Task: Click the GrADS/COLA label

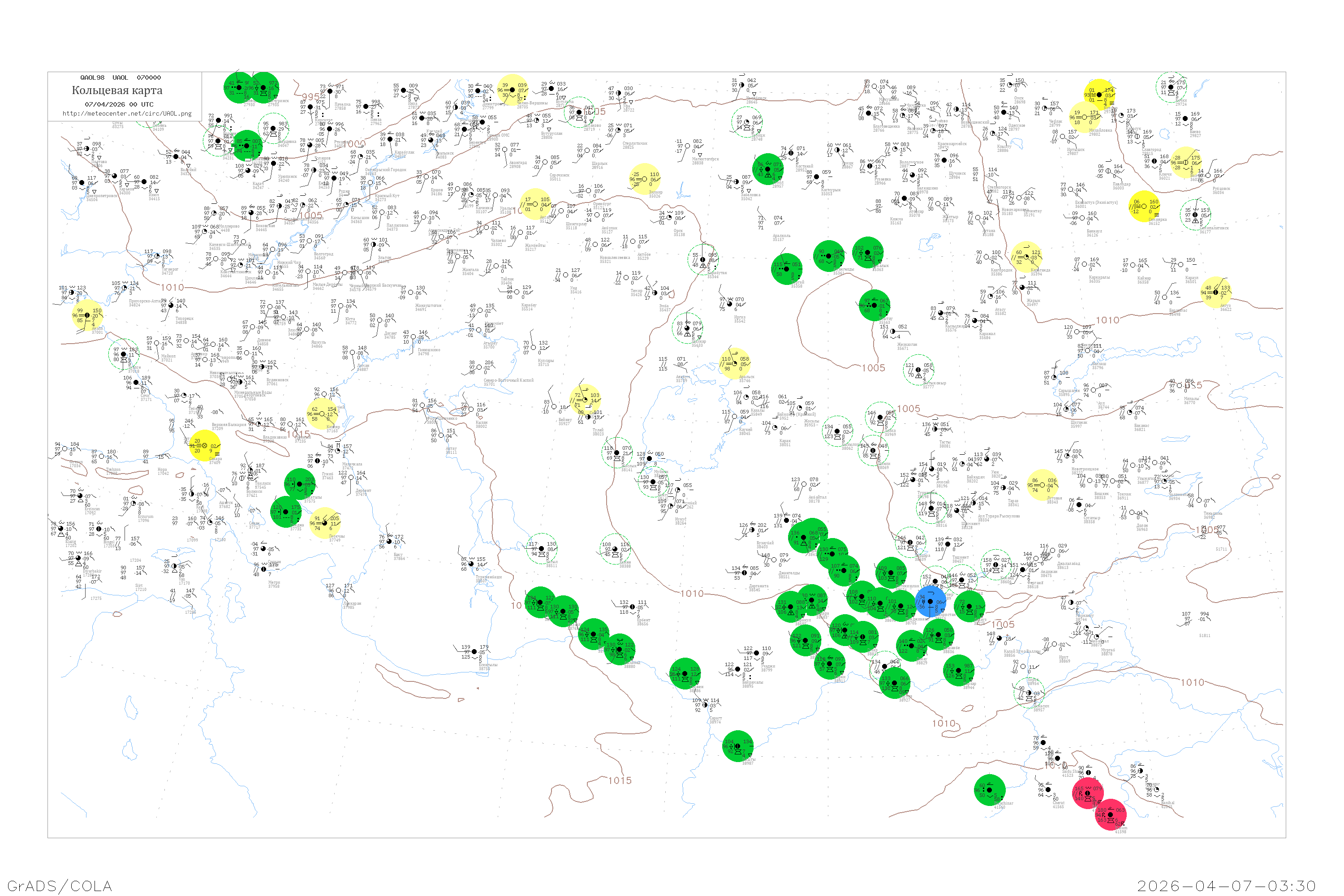Action: pos(60,886)
